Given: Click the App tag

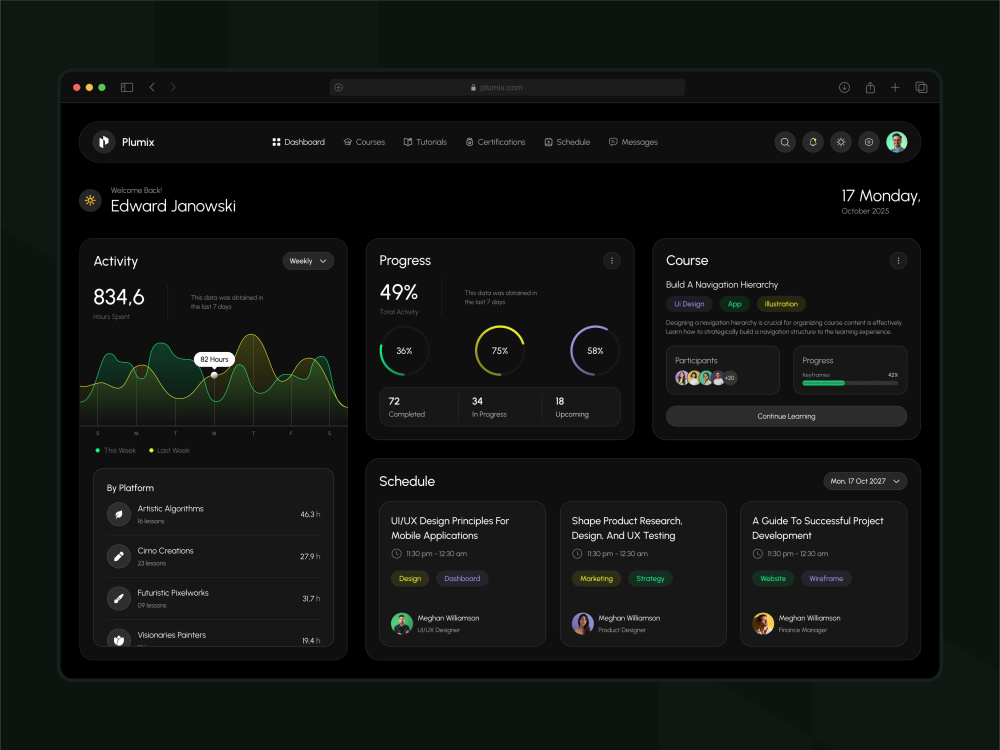Looking at the screenshot, I should 735,304.
